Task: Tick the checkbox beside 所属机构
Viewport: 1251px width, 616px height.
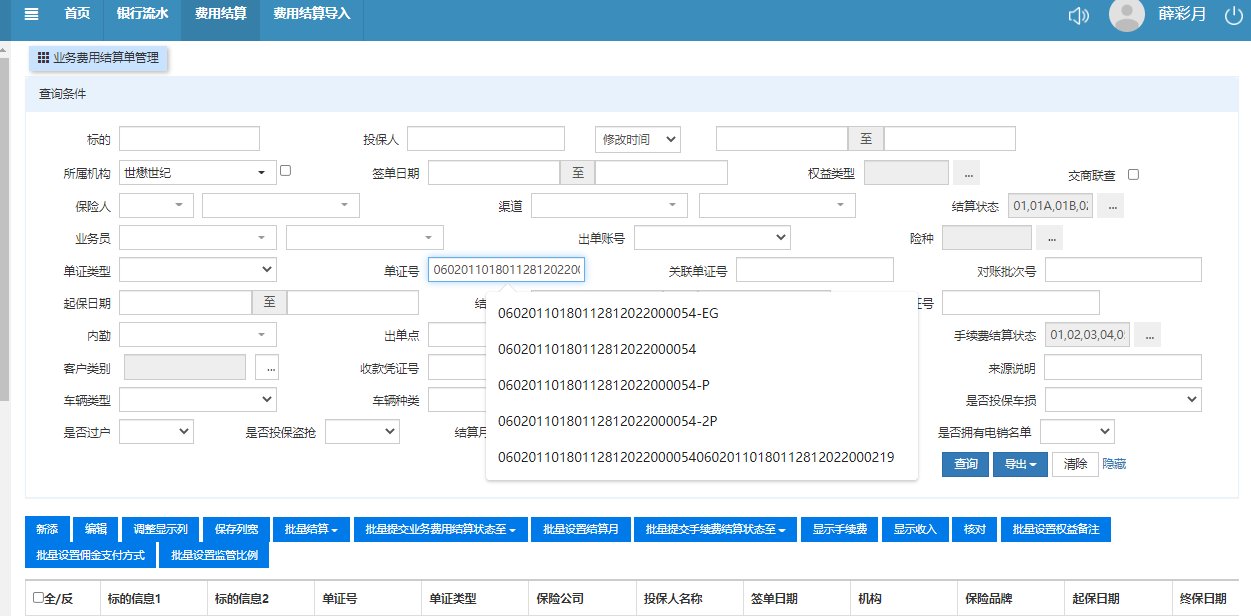Action: [286, 171]
